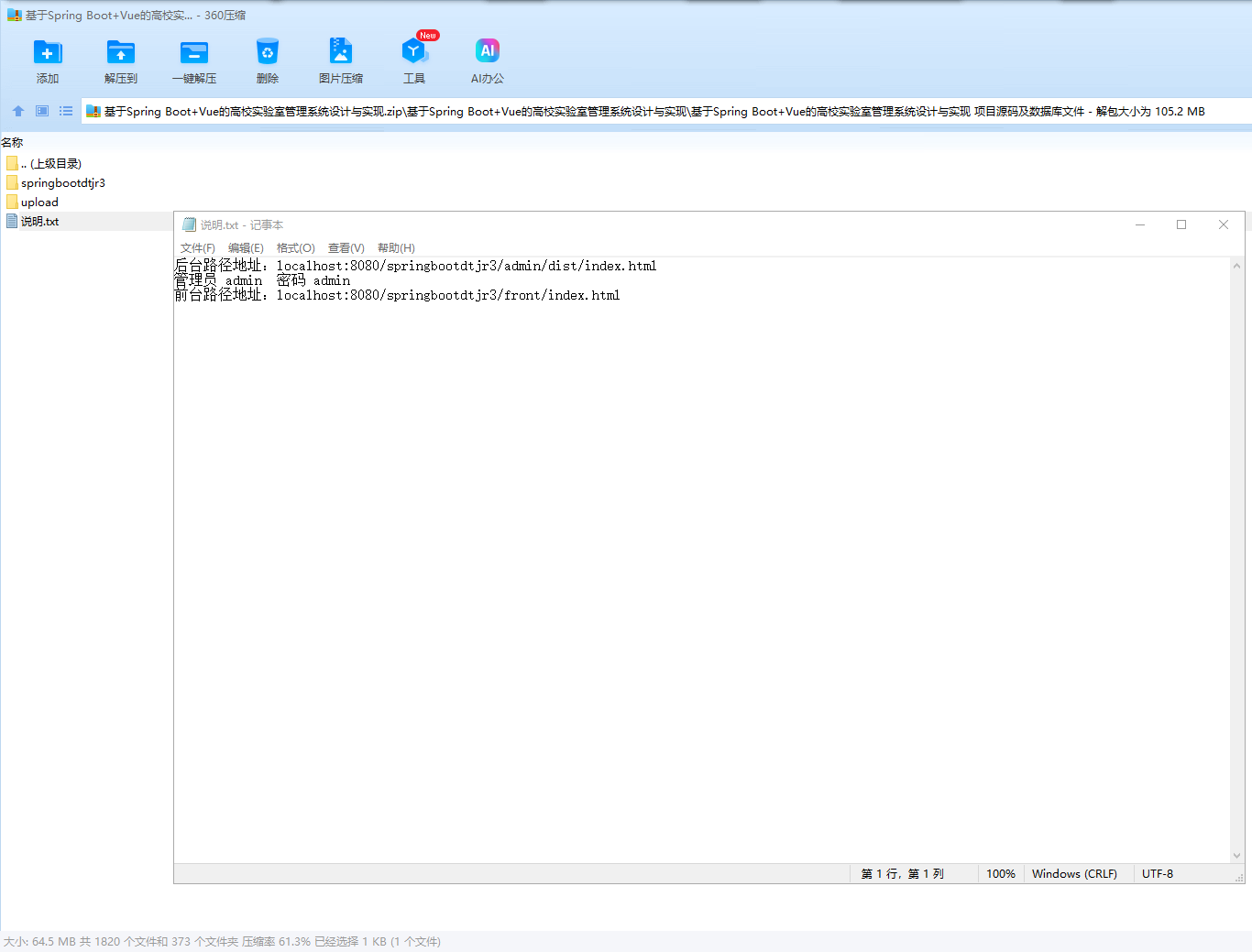Open the 帮助(H) menu in Notepad
This screenshot has height=952, width=1252.
(396, 248)
